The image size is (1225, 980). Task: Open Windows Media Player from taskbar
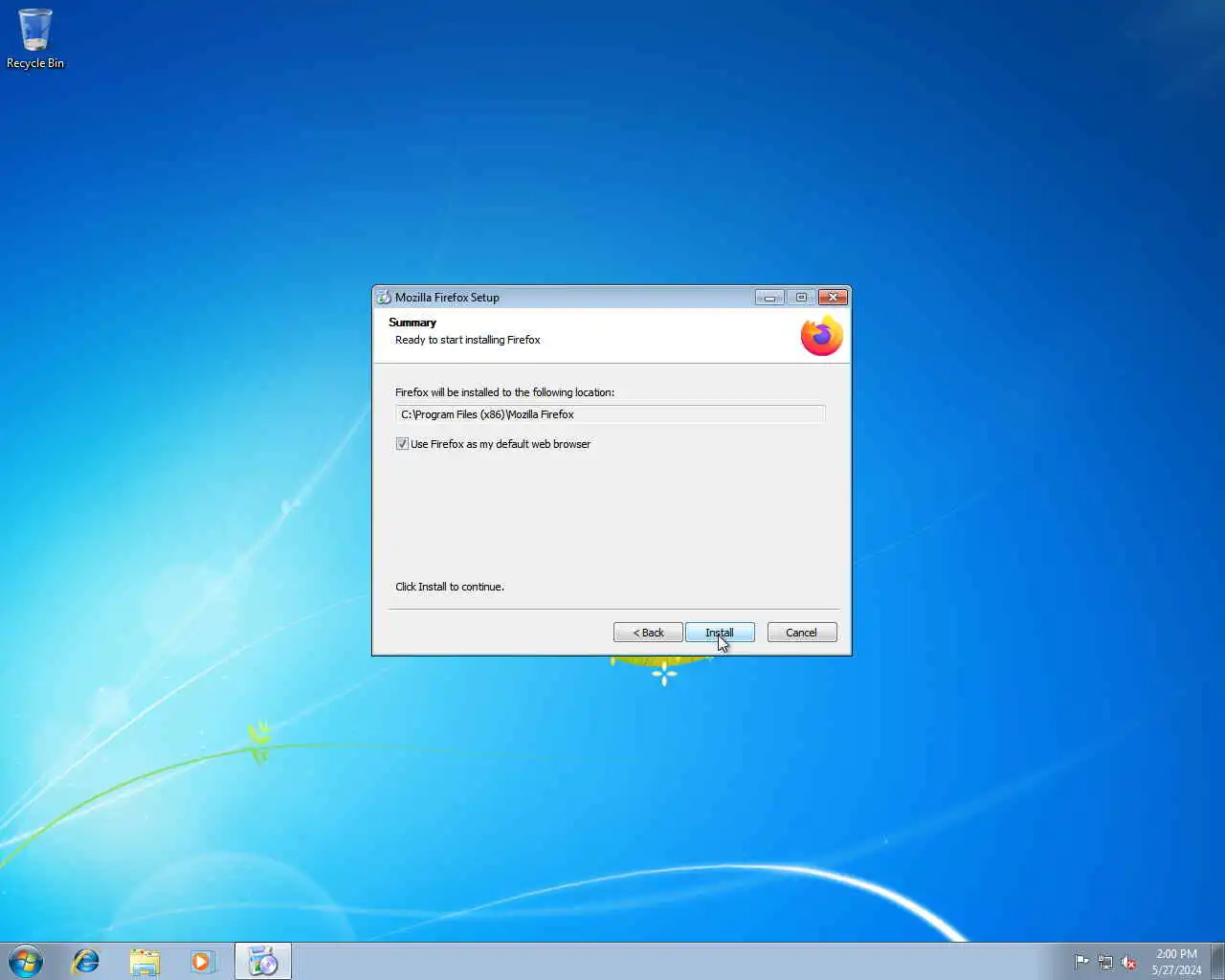coord(202,961)
